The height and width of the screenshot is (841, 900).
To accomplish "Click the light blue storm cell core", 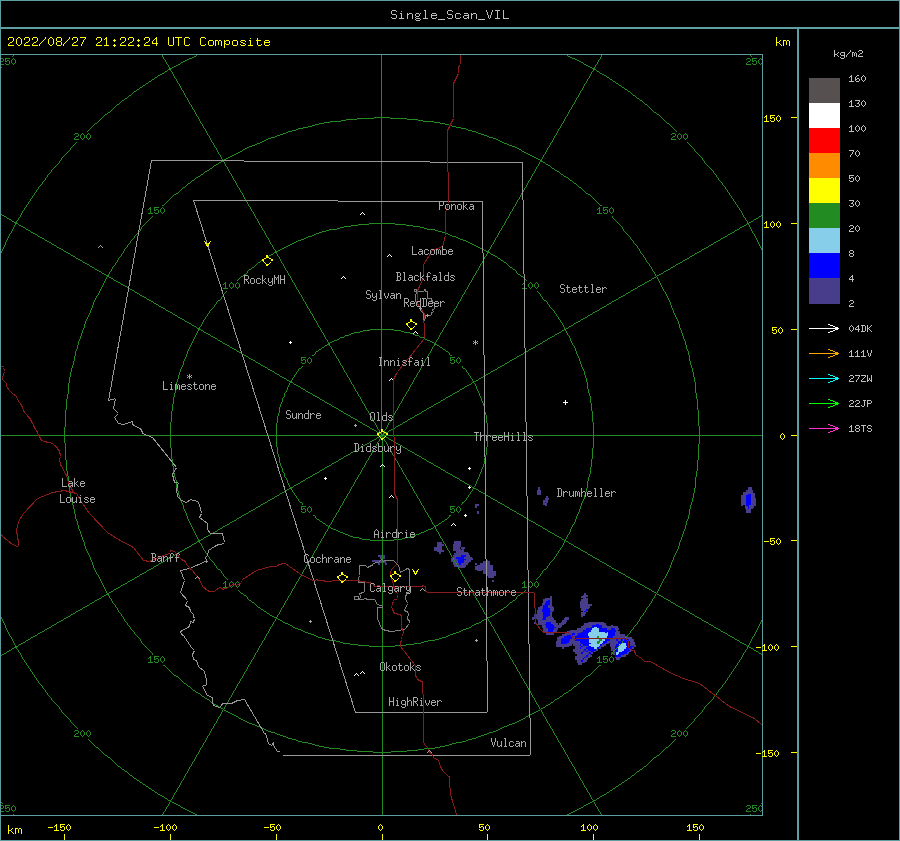I will [596, 637].
